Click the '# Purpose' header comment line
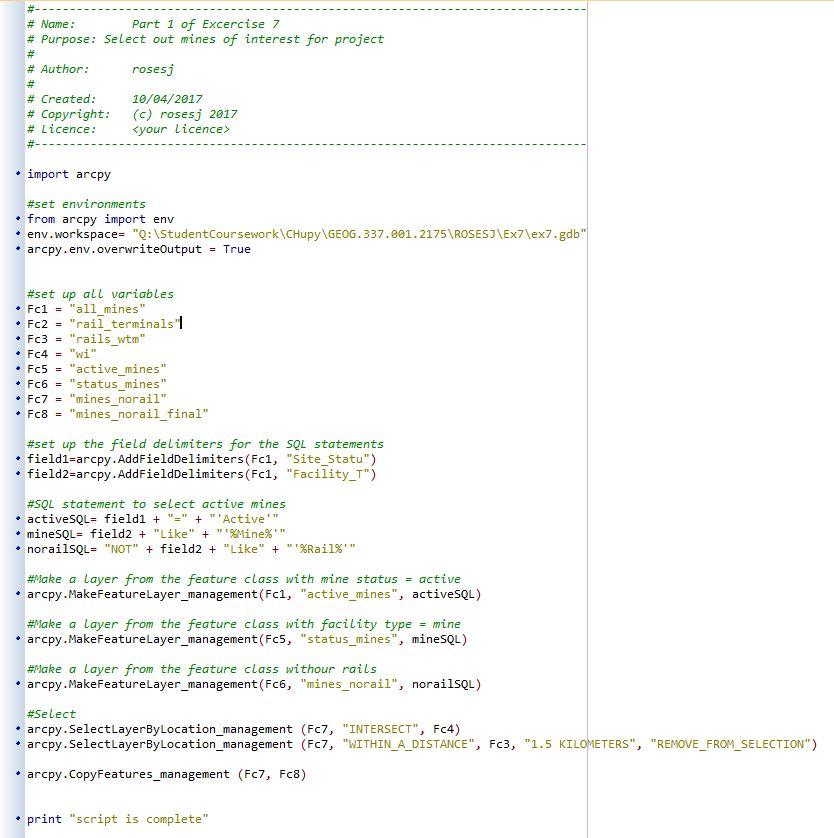 coord(205,39)
